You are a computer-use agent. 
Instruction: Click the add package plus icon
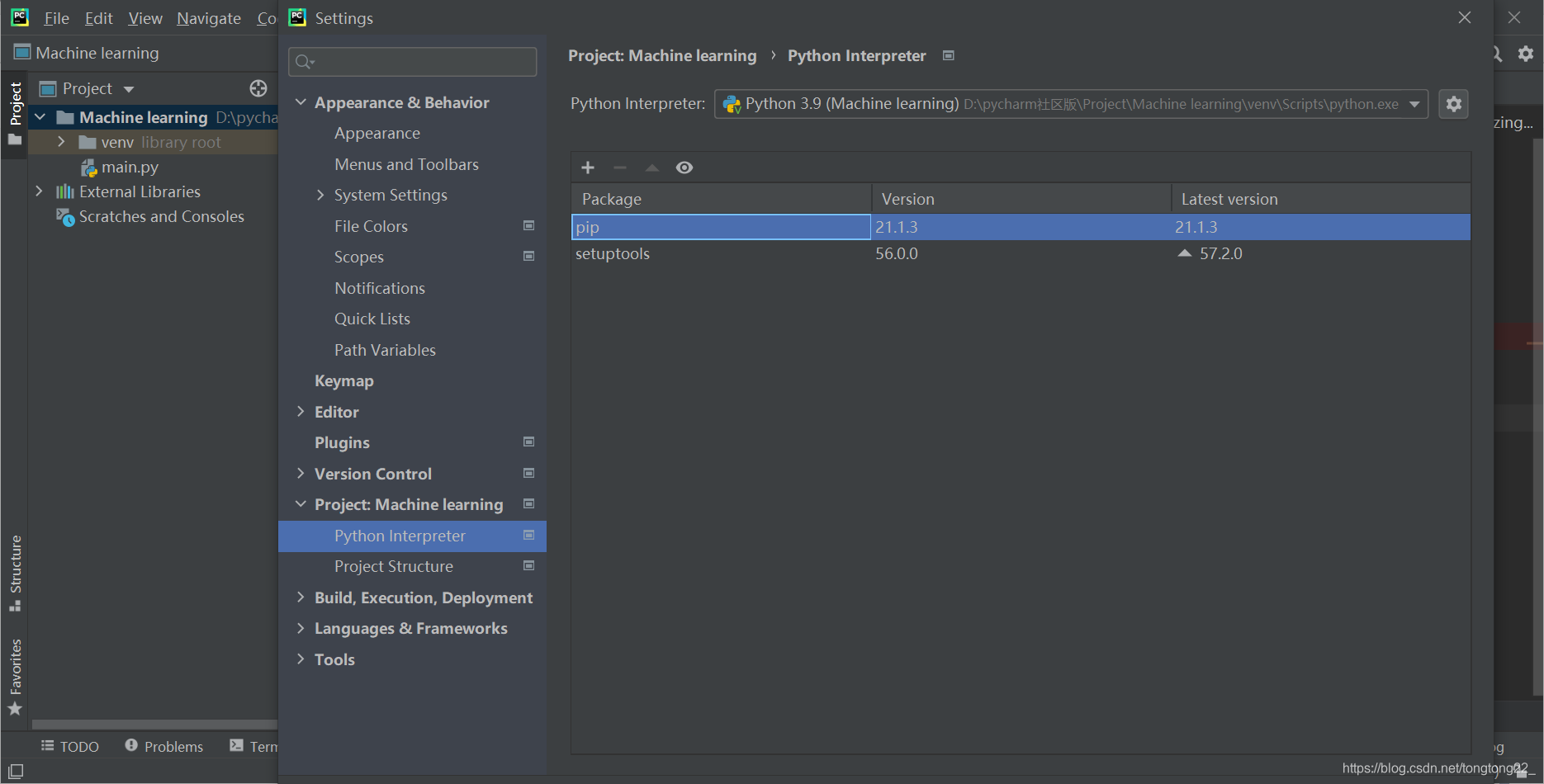point(588,168)
